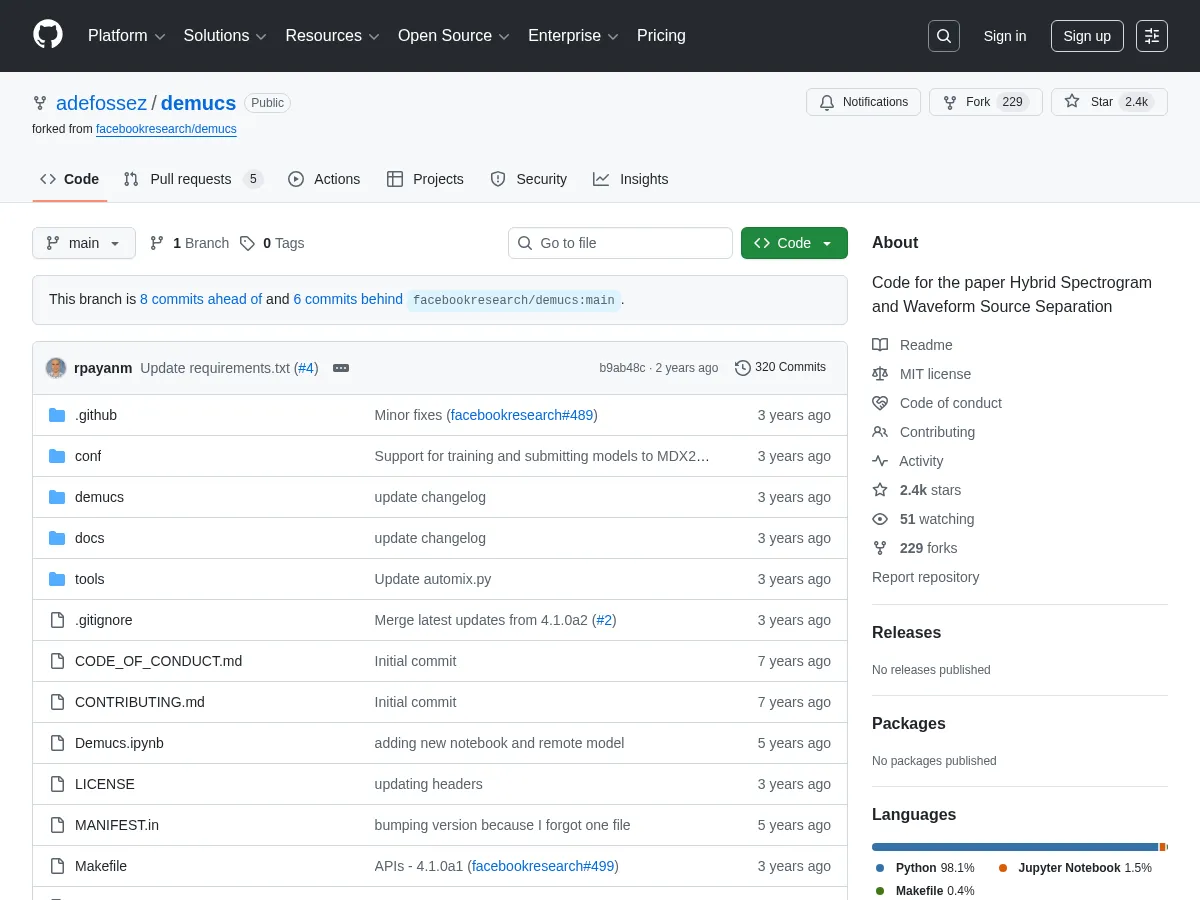Image resolution: width=1200 pixels, height=900 pixels.
Task: Expand the green Code dropdown button
Action: point(794,243)
